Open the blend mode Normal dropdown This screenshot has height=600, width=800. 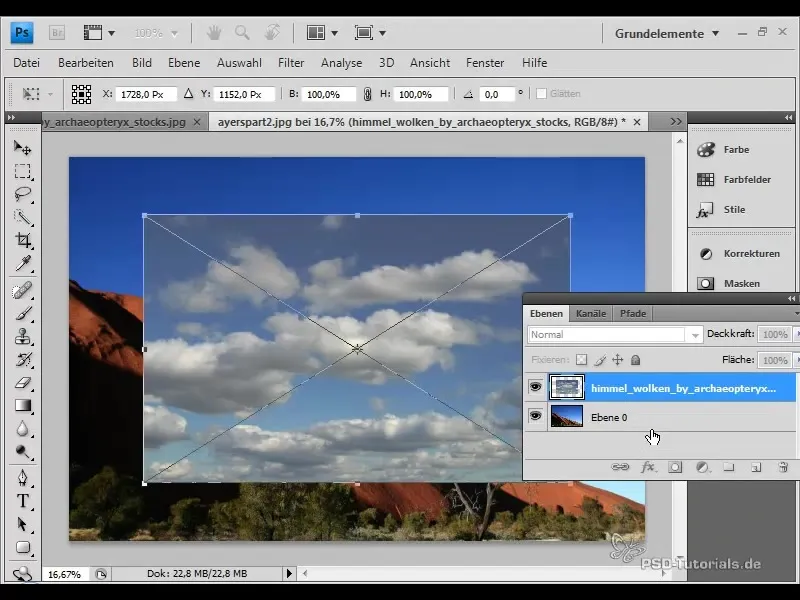click(615, 335)
